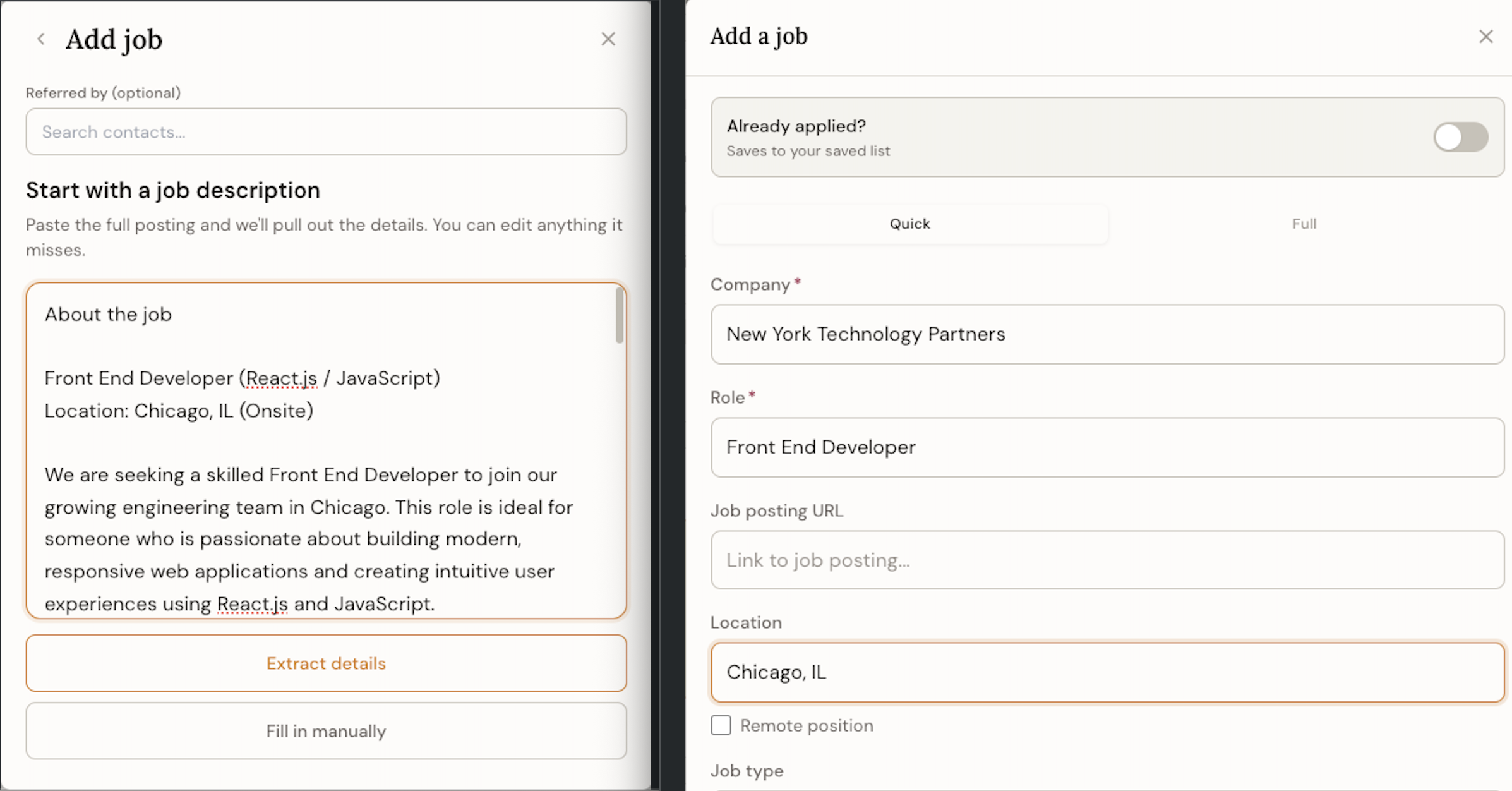Click into the pasted job description textarea

[x=327, y=450]
